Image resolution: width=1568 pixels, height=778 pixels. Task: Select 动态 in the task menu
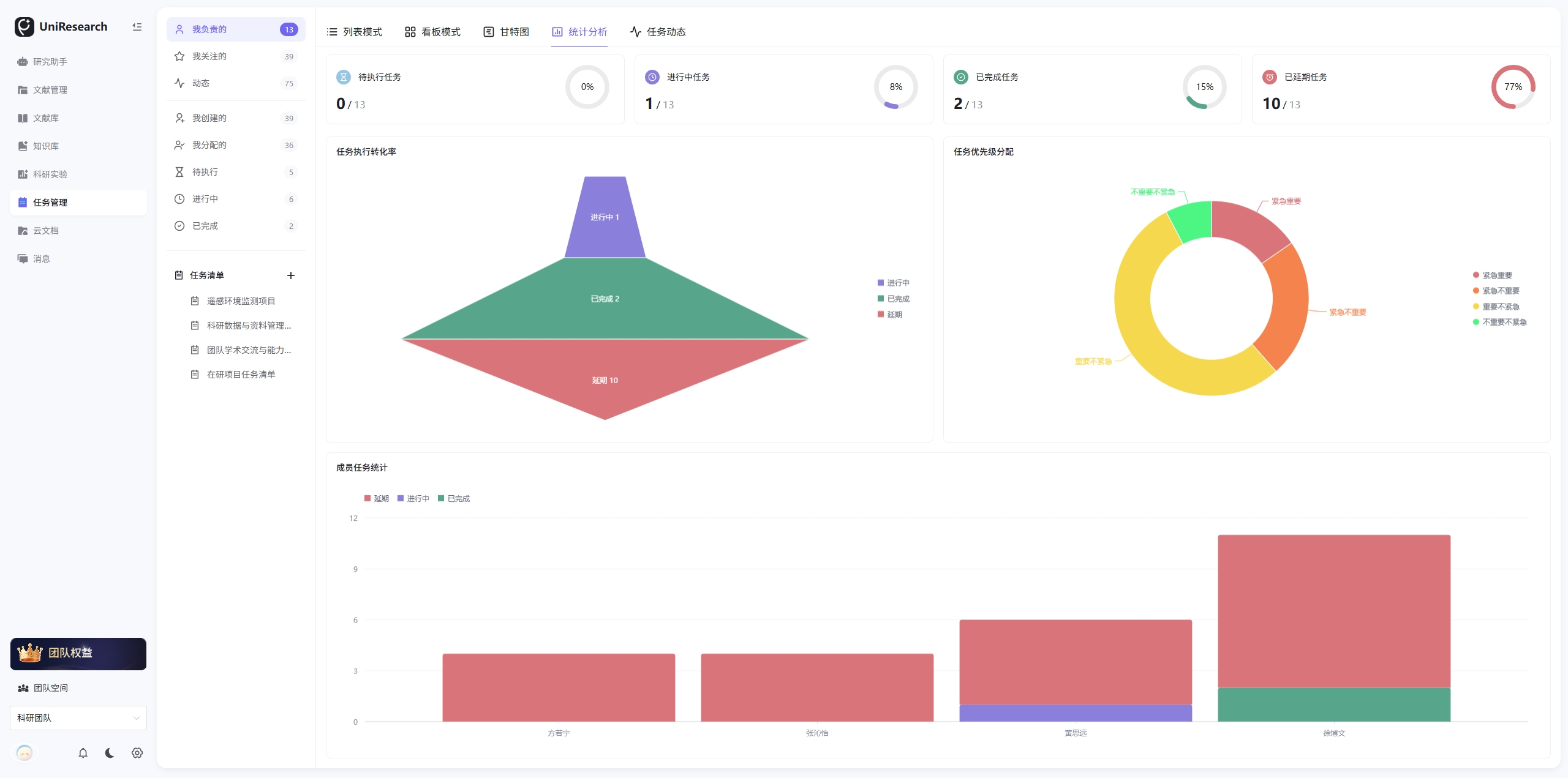pyautogui.click(x=236, y=83)
